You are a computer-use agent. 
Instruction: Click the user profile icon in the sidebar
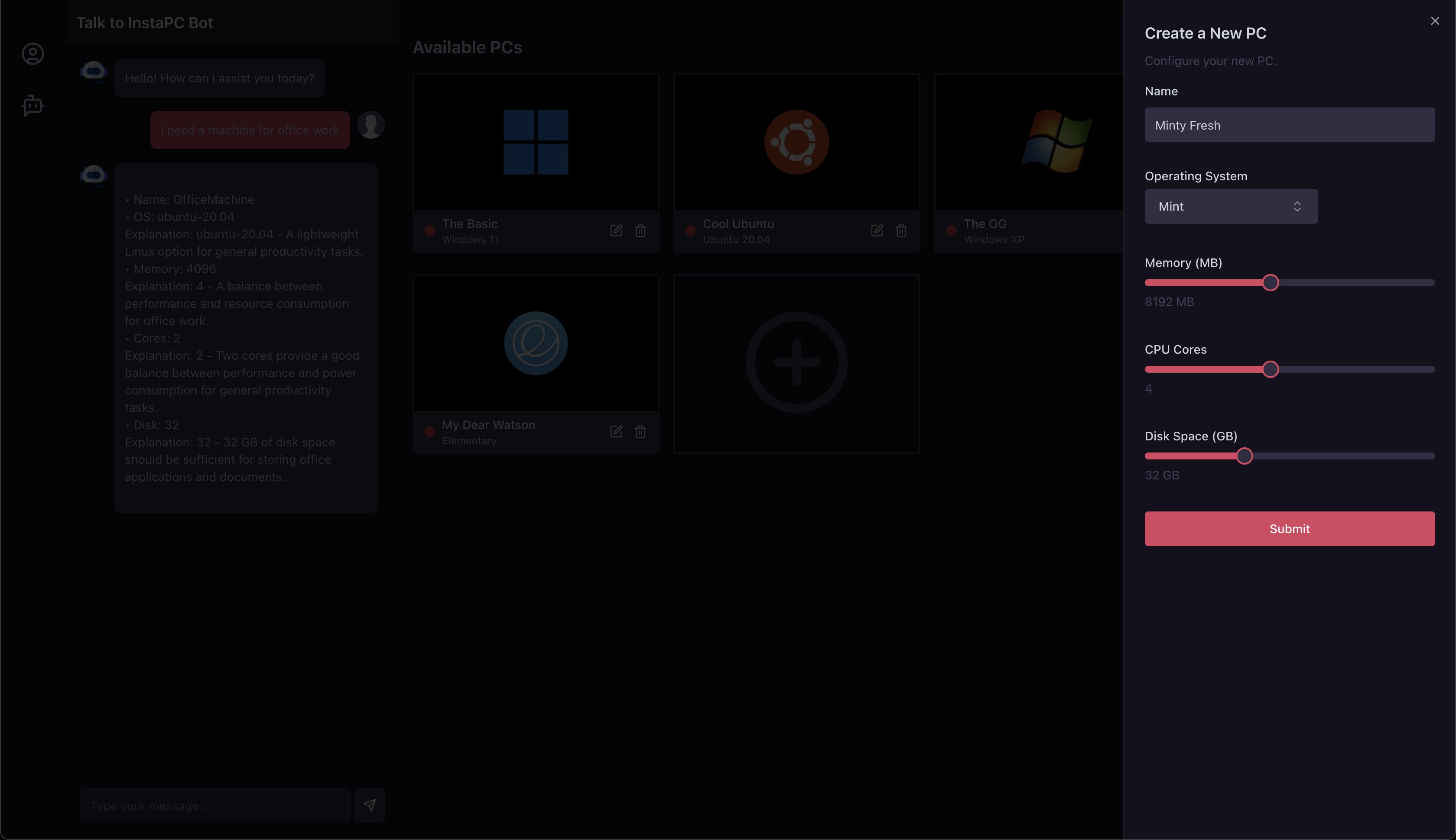coord(33,54)
